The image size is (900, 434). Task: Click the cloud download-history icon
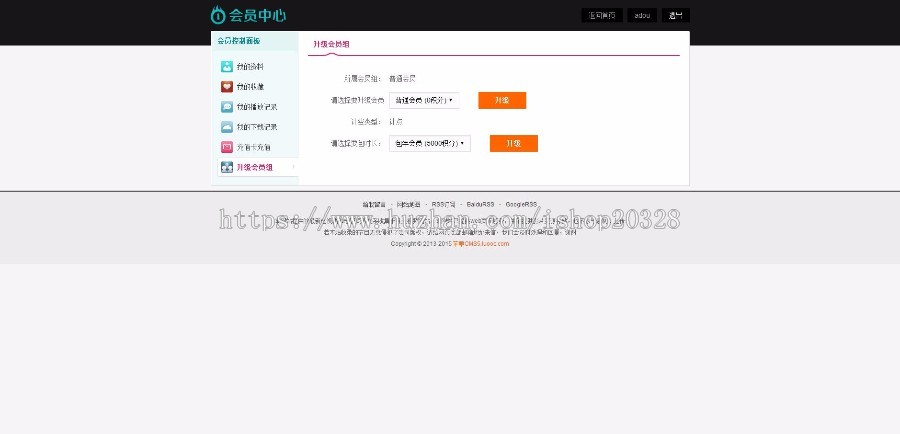pyautogui.click(x=227, y=127)
